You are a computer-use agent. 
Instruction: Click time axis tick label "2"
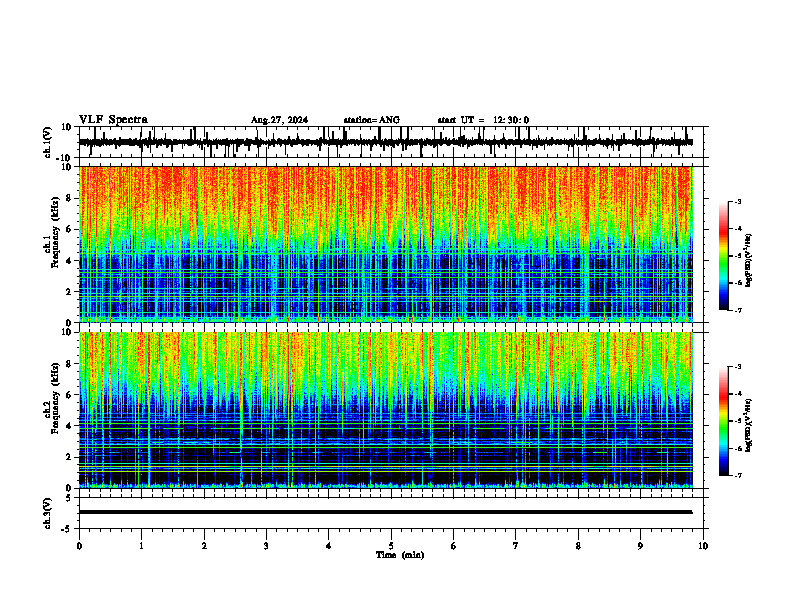coord(204,546)
